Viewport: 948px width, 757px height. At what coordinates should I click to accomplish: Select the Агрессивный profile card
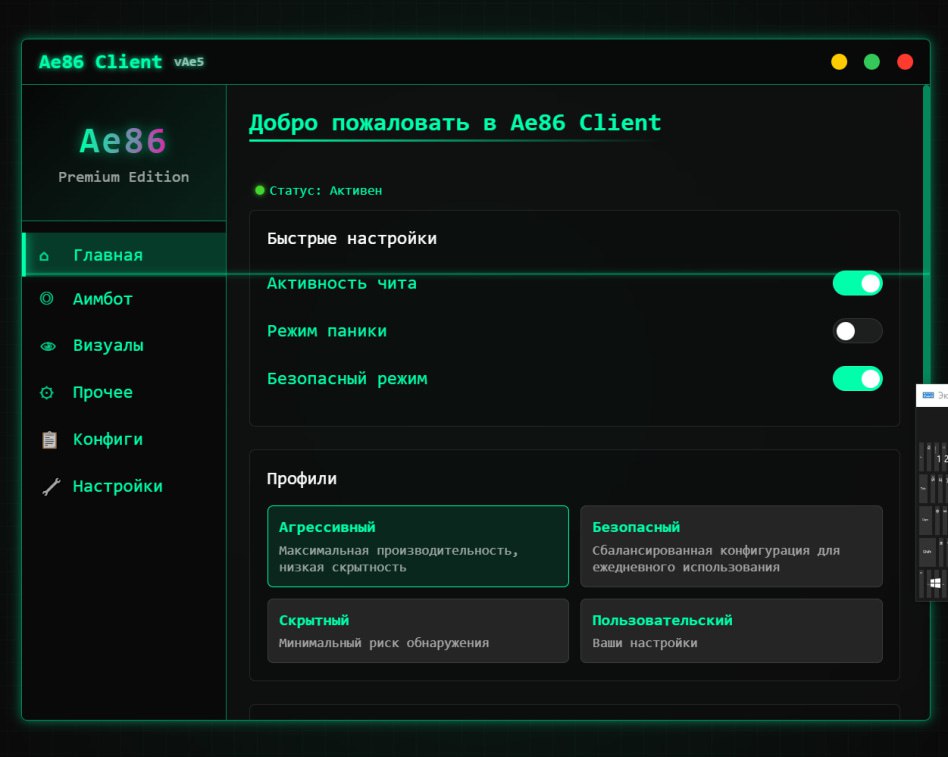pyautogui.click(x=418, y=546)
